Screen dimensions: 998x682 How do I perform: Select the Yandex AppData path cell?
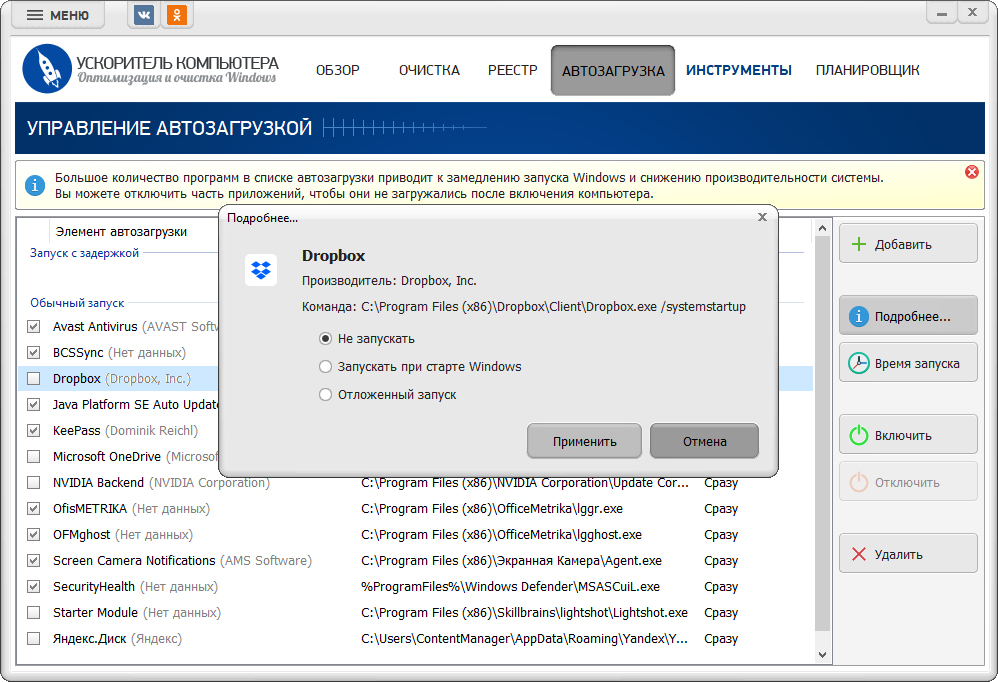click(524, 639)
